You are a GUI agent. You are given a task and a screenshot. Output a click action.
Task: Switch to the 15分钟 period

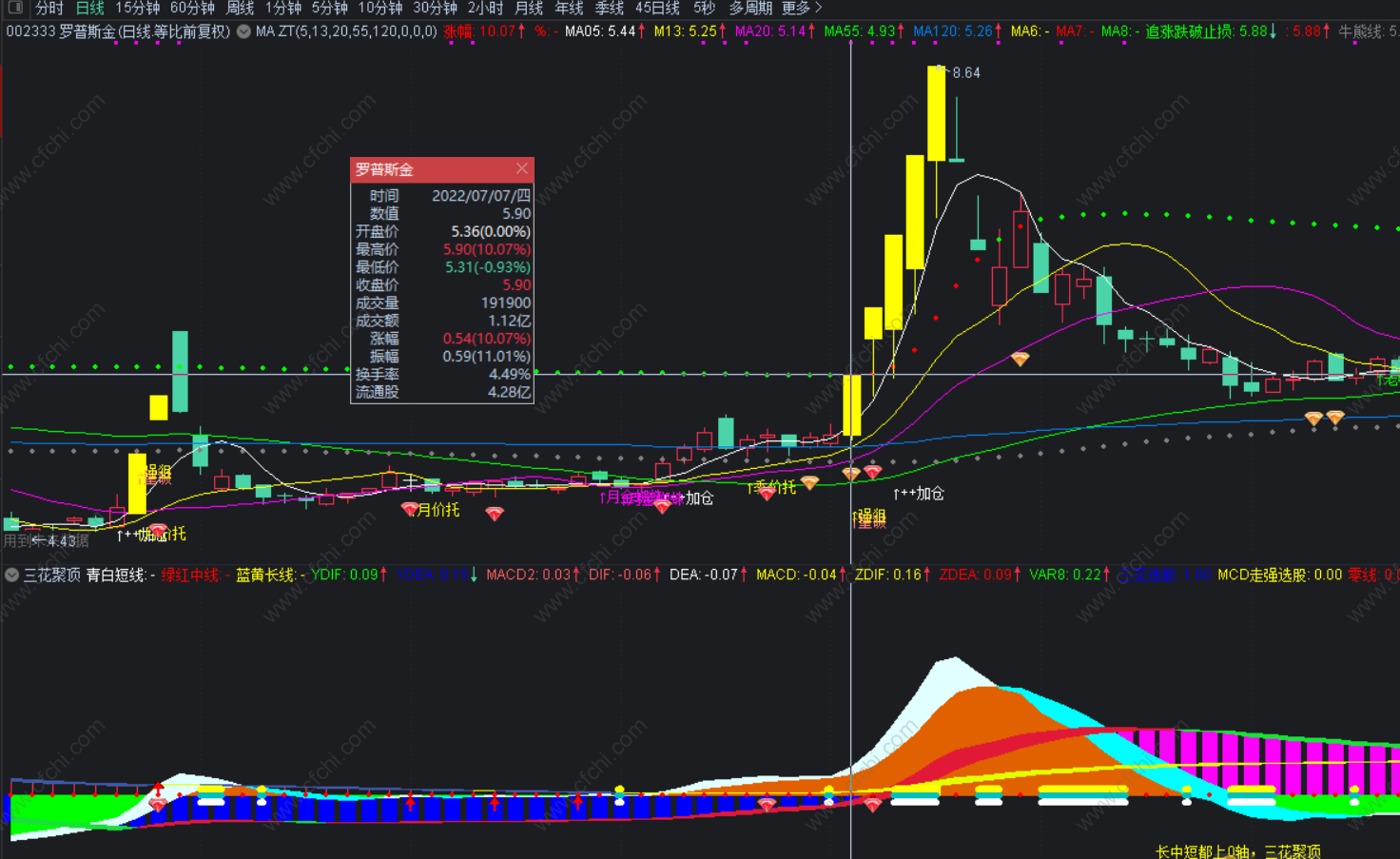[x=138, y=8]
